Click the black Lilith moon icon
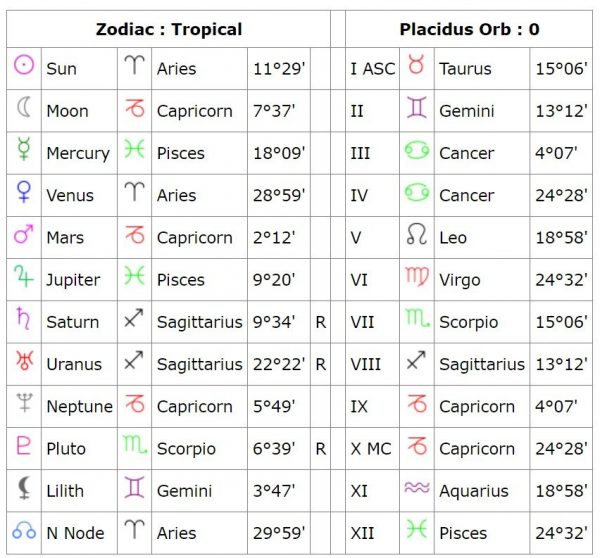The image size is (600, 558). 24,488
